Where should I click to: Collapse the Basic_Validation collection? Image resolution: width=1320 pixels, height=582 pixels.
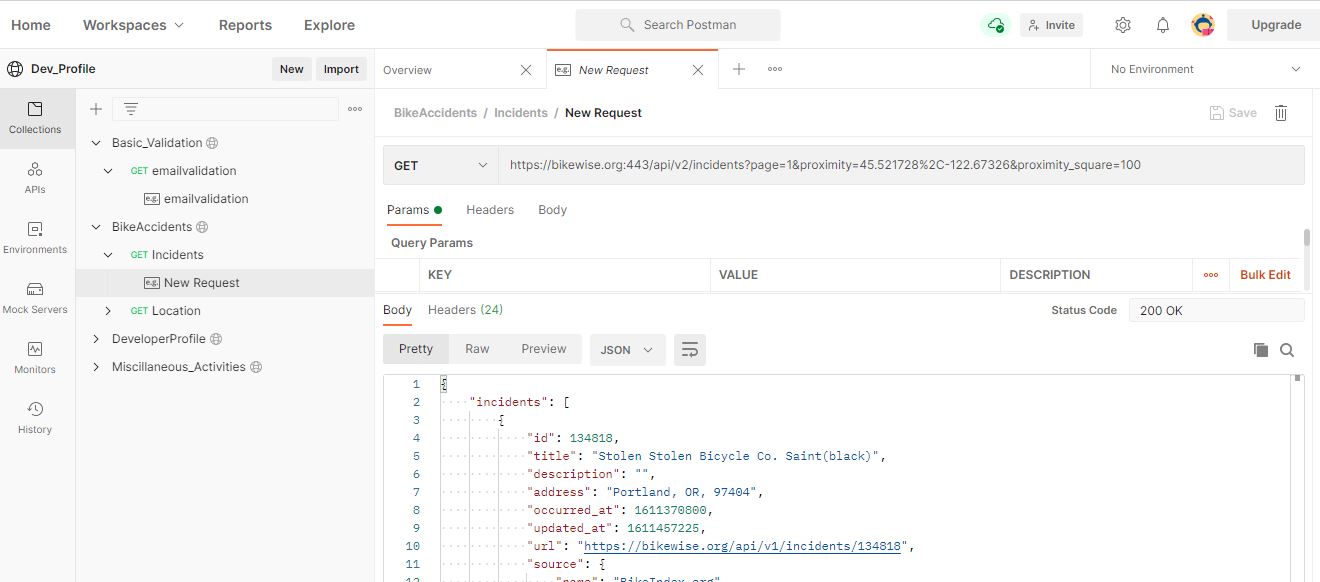click(x=96, y=143)
